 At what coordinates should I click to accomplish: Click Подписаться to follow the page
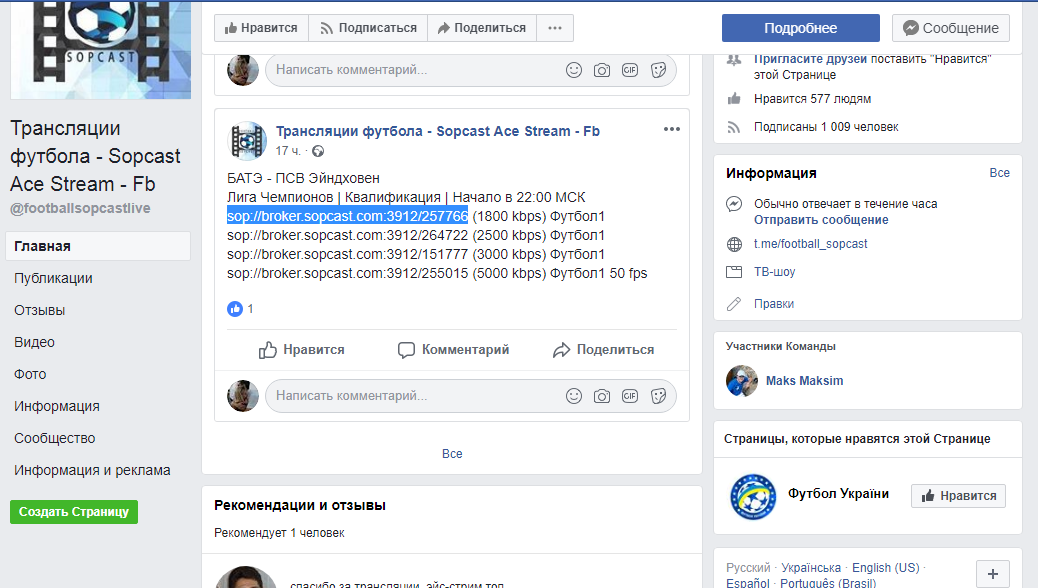coord(368,28)
